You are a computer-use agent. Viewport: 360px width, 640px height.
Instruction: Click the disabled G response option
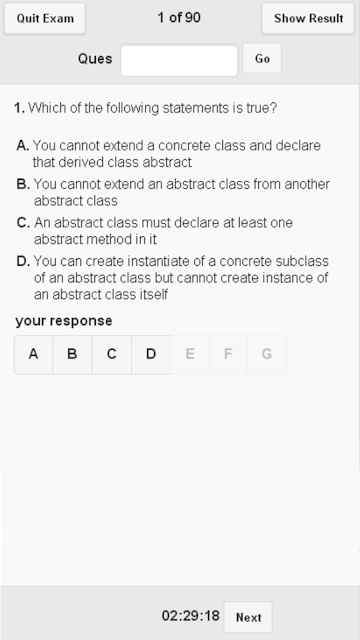[267, 354]
